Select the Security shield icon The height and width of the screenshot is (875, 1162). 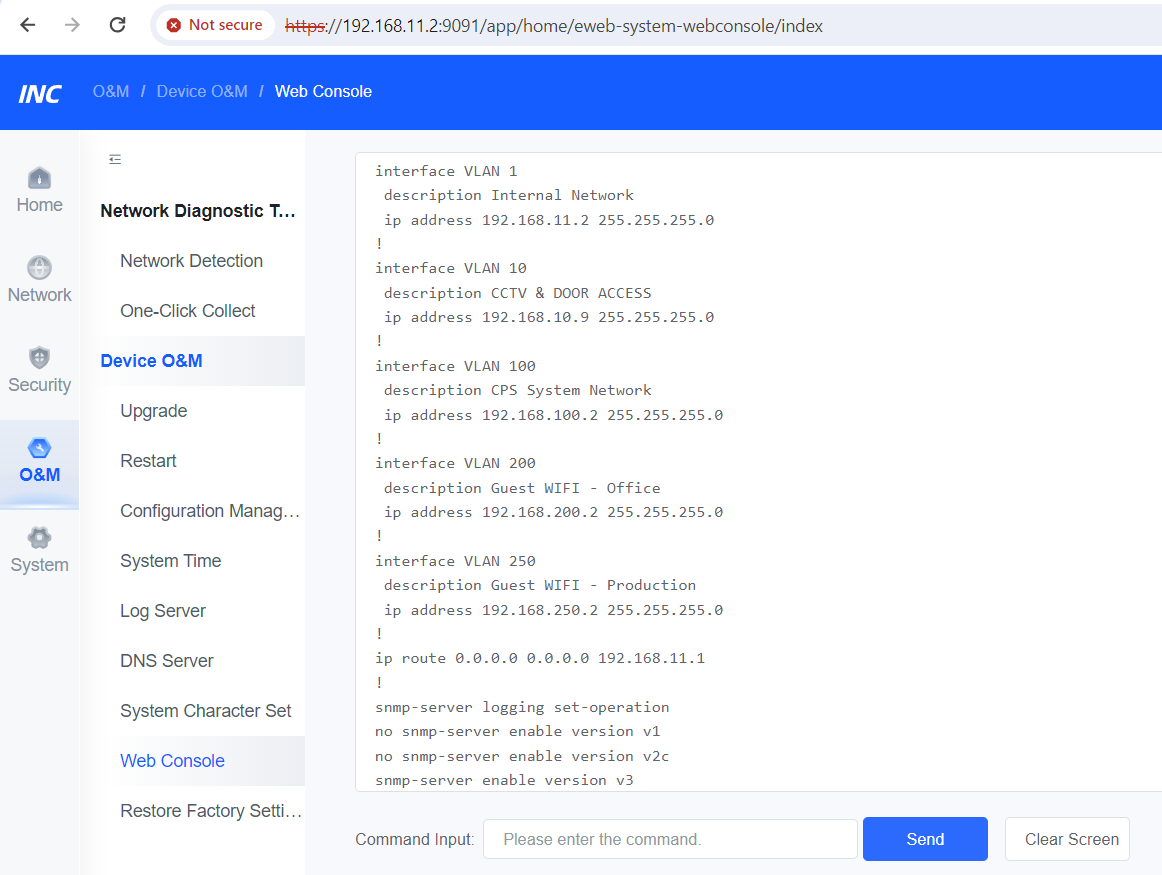tap(39, 358)
